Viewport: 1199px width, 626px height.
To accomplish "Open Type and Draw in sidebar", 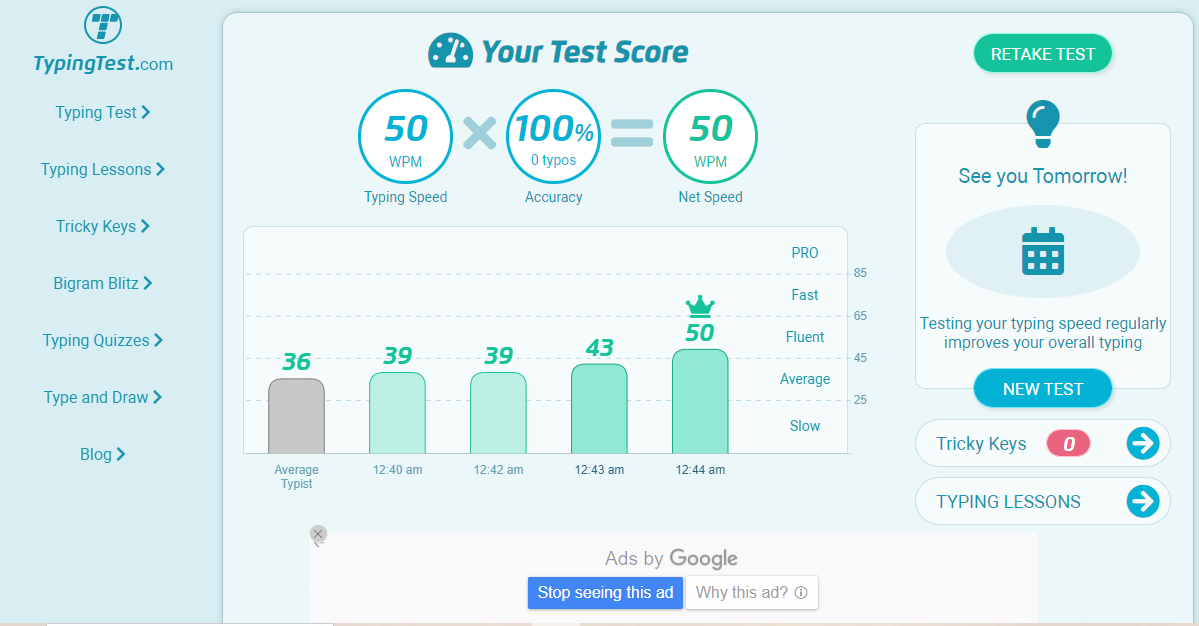I will click(102, 397).
